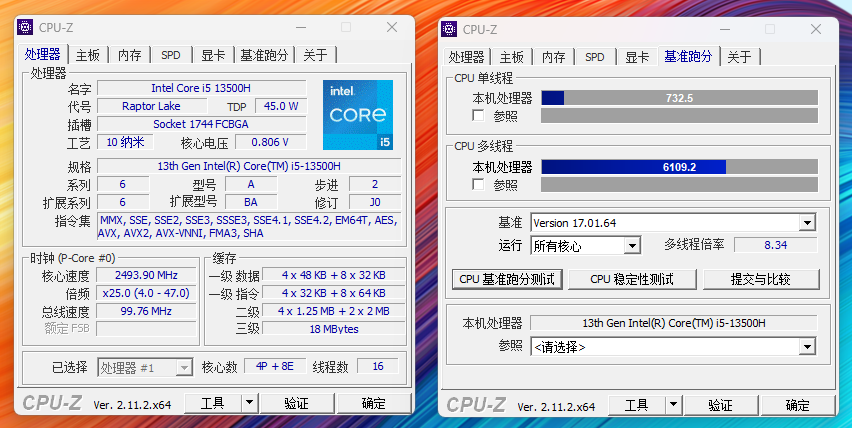This screenshot has height=428, width=852.
Task: Click 确定 button in right window
Action: [x=798, y=405]
